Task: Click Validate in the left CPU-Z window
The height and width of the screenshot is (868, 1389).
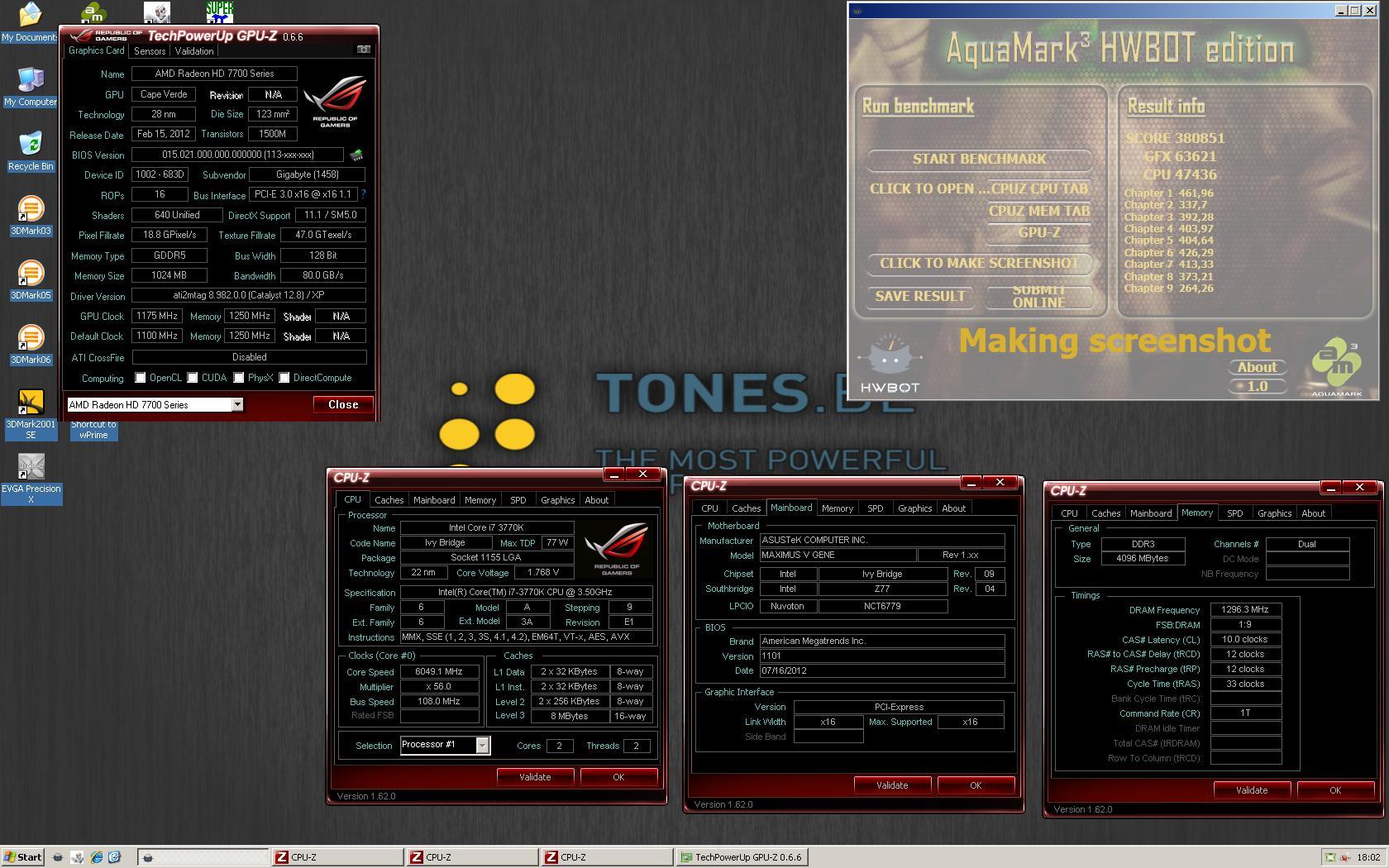Action: pos(535,777)
